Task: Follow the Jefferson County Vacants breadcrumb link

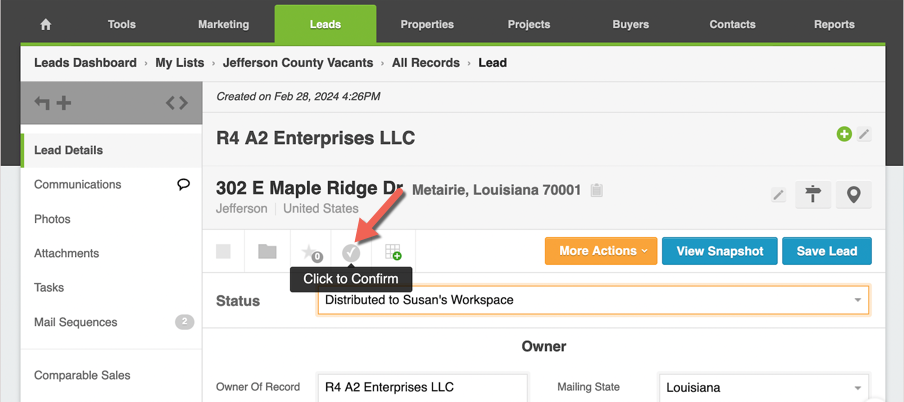Action: tap(298, 62)
